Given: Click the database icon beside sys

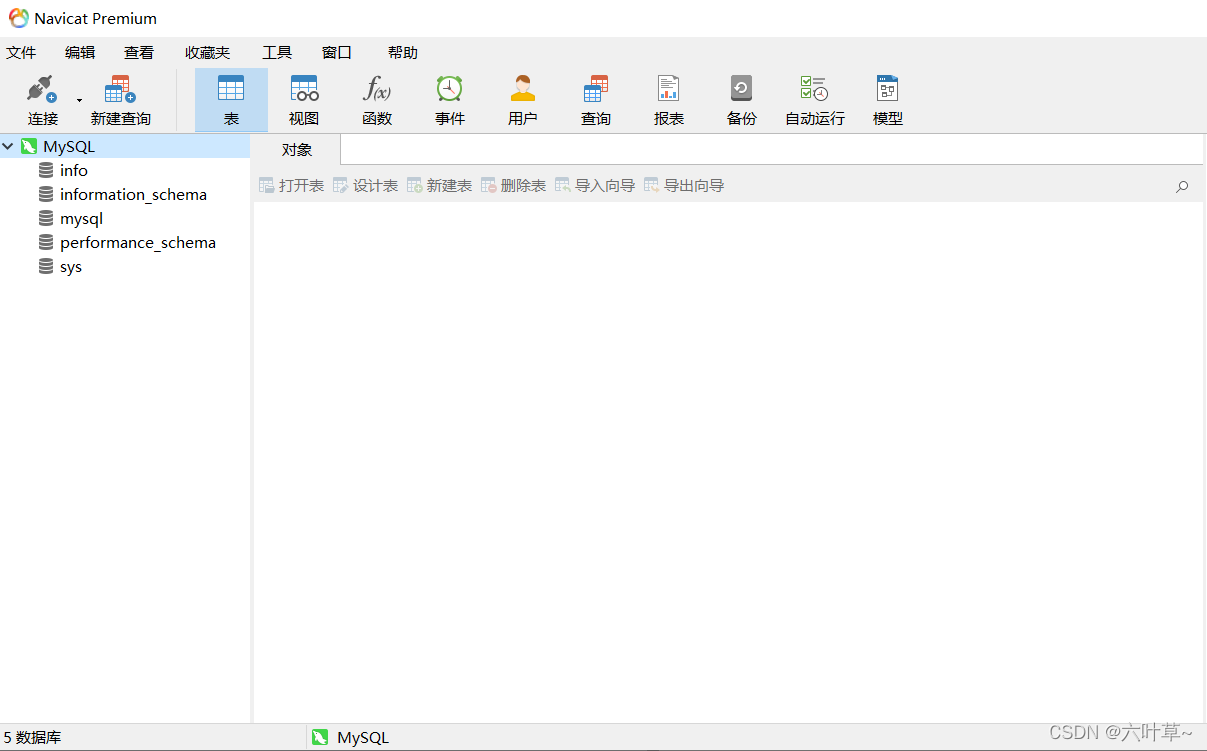Looking at the screenshot, I should 46,267.
